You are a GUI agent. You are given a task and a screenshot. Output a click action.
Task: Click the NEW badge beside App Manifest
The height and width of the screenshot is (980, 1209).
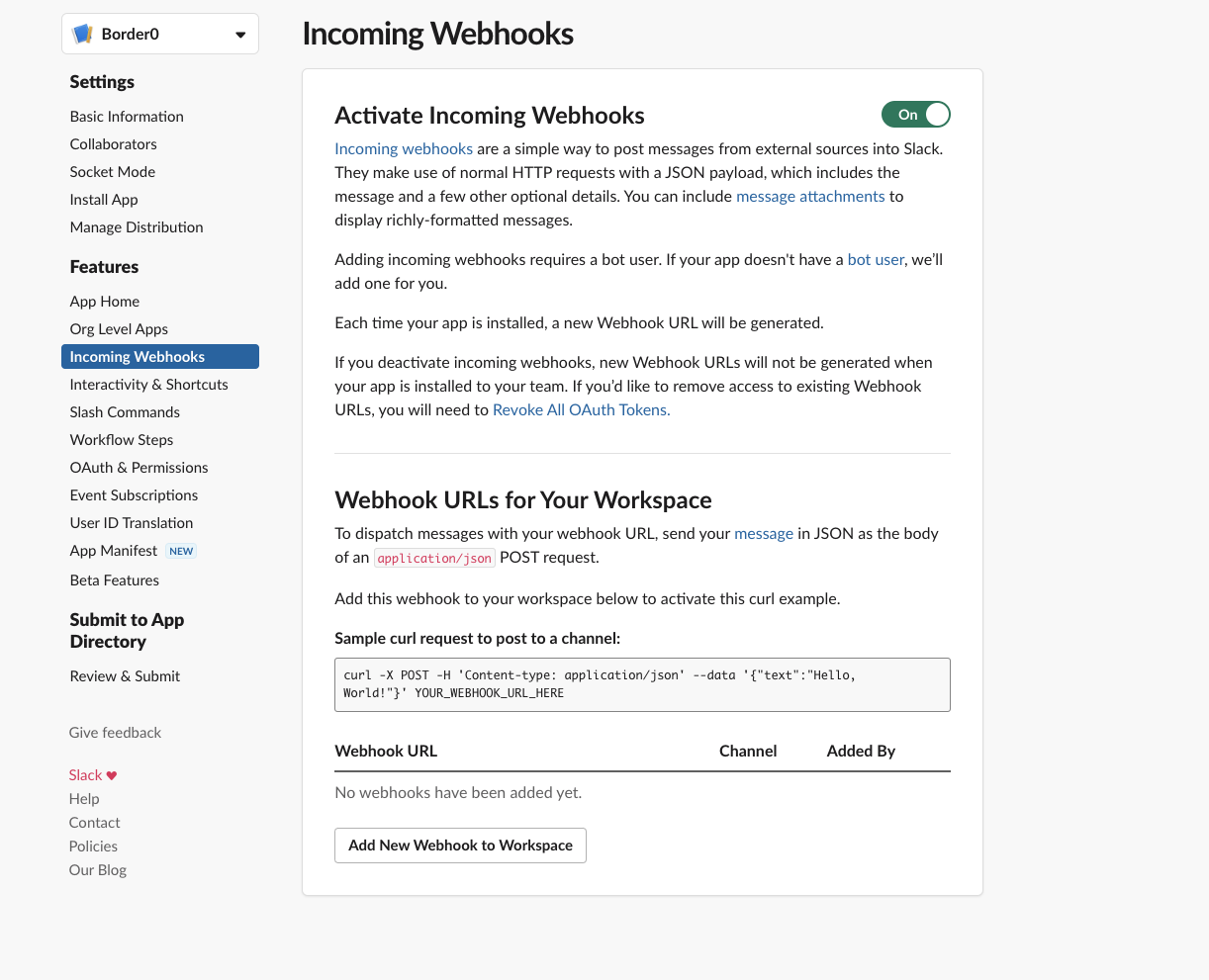181,551
